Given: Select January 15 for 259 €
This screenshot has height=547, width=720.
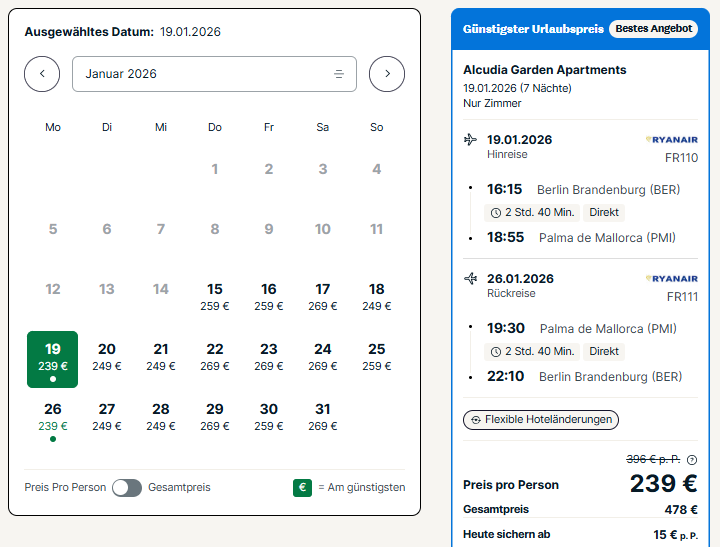Looking at the screenshot, I should click(x=214, y=297).
